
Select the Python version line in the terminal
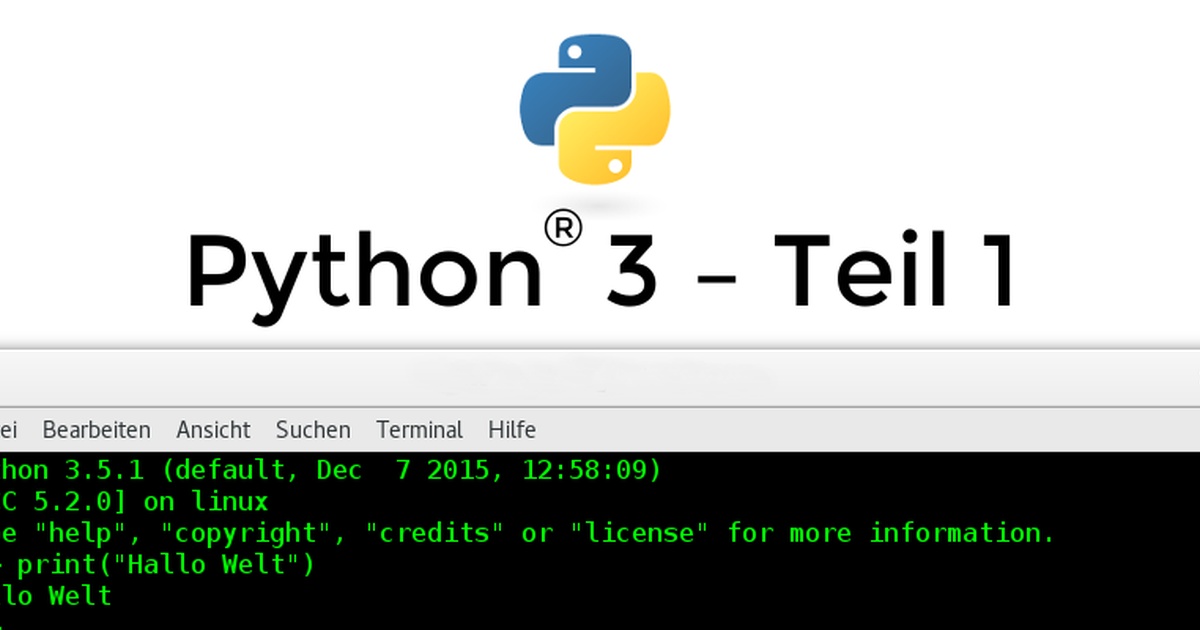coord(330,469)
